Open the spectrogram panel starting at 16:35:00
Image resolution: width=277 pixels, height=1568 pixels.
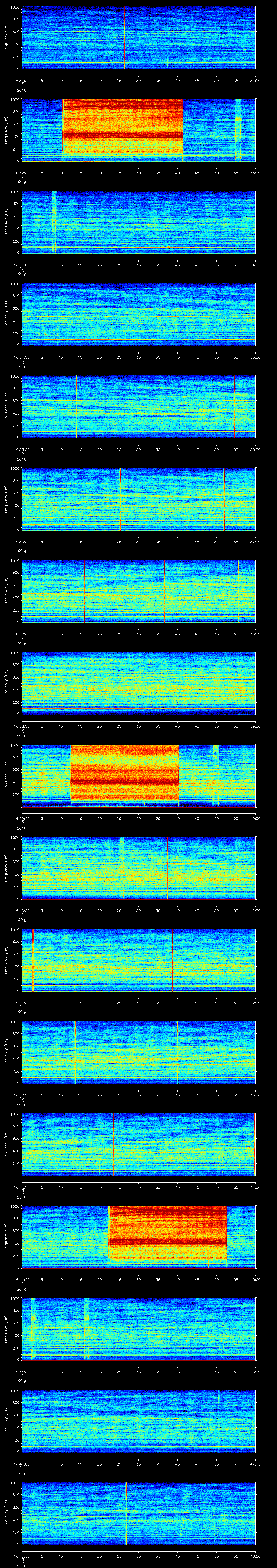click(x=138, y=407)
